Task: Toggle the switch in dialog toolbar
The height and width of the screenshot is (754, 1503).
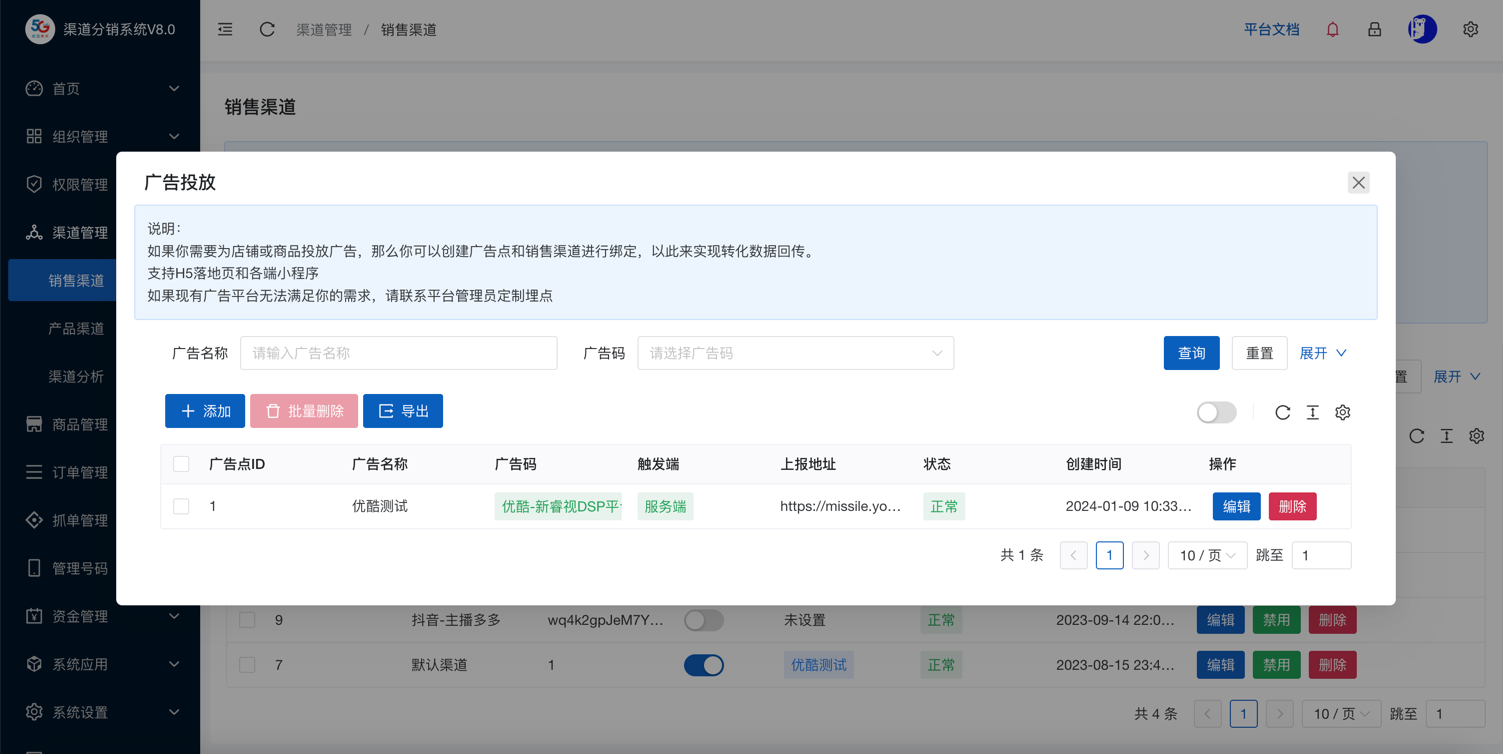Action: [1216, 412]
